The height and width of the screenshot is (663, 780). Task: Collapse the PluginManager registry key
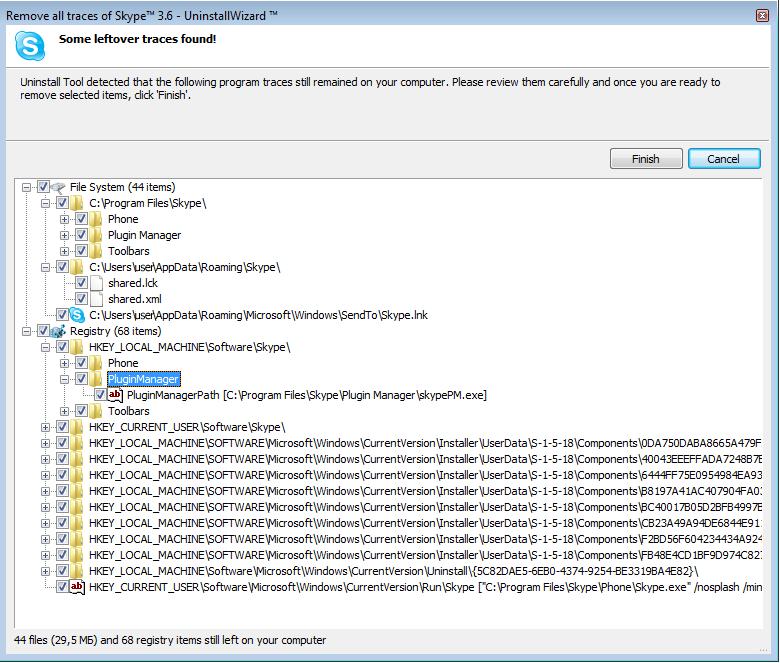coord(64,379)
